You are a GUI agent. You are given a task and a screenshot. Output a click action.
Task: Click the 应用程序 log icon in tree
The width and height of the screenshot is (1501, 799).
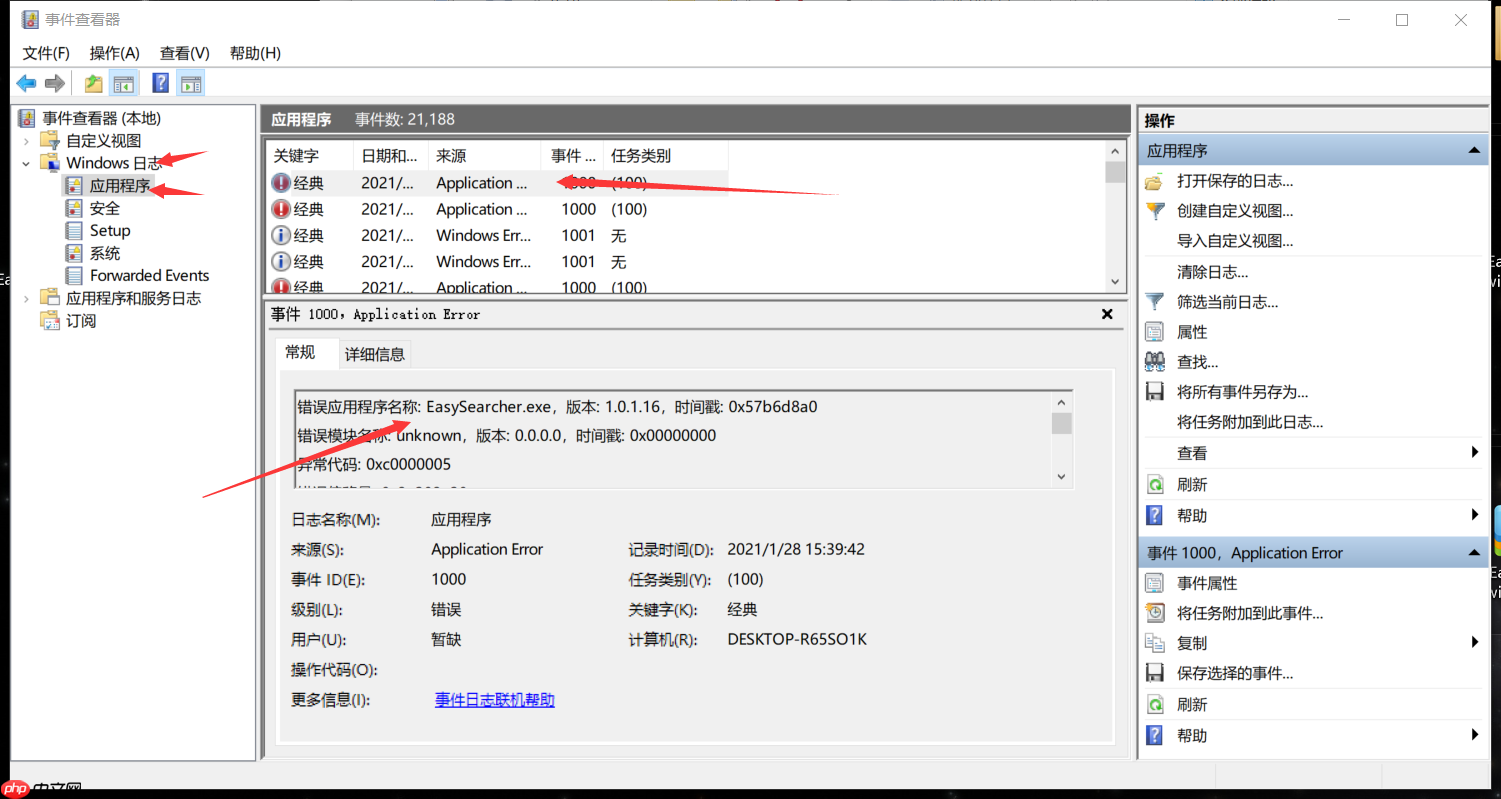click(74, 185)
